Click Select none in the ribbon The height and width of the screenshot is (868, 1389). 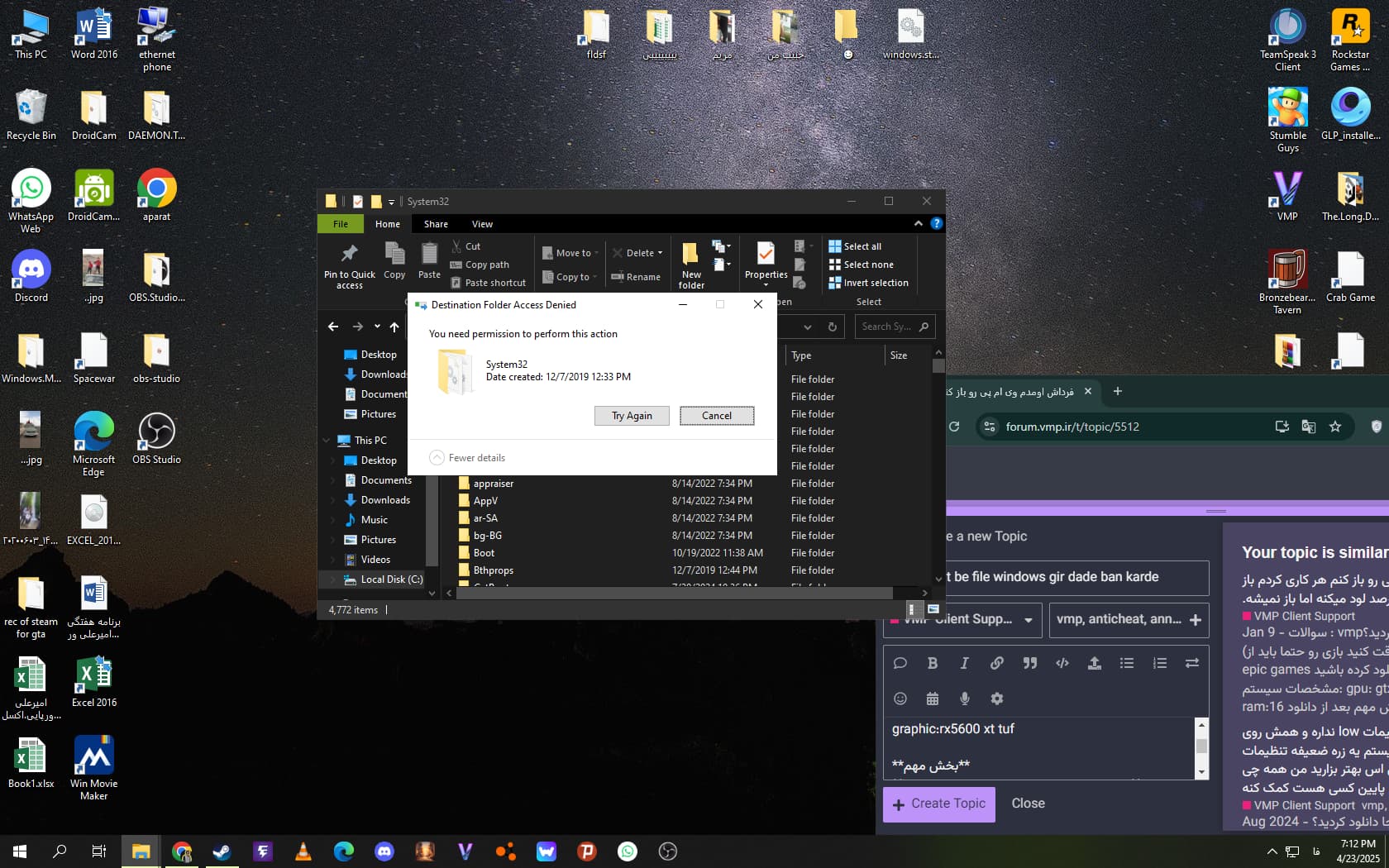click(x=861, y=265)
